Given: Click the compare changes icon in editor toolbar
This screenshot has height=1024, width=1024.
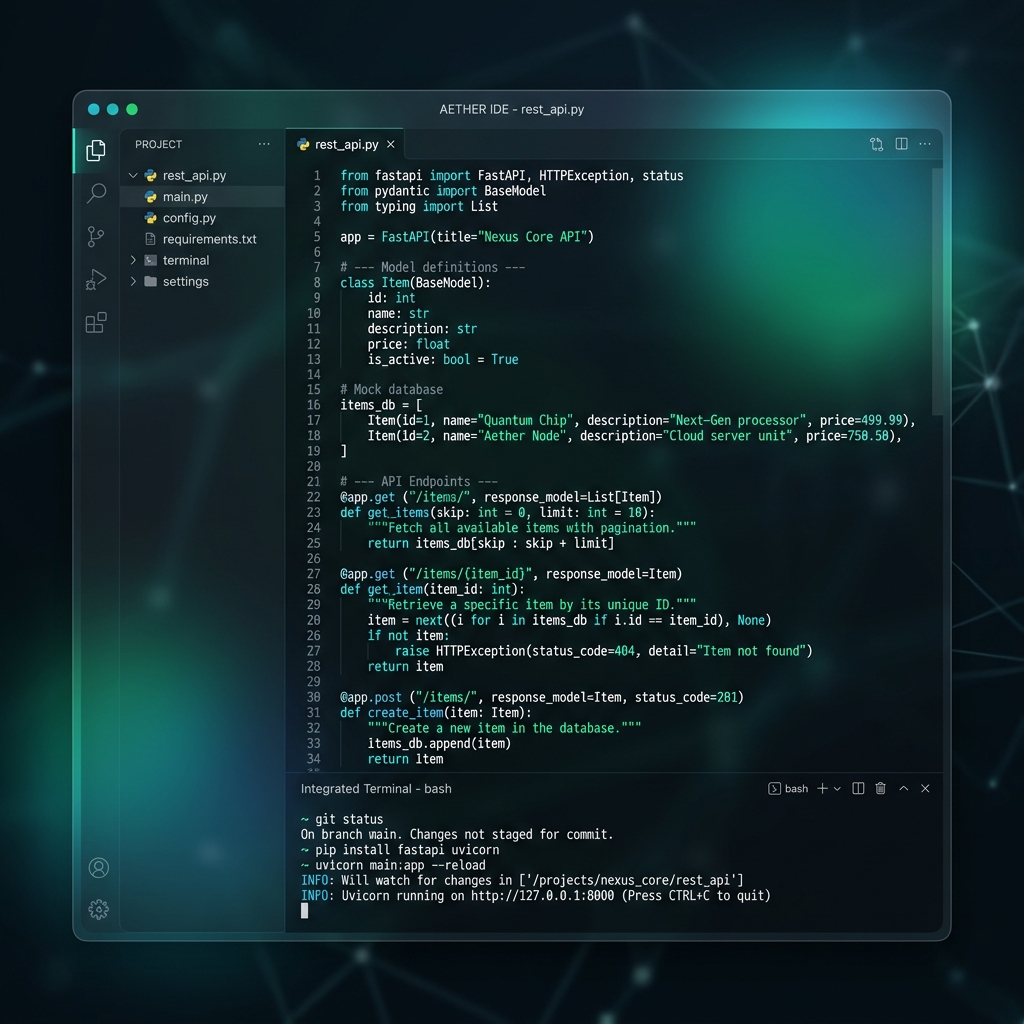Looking at the screenshot, I should (x=876, y=144).
